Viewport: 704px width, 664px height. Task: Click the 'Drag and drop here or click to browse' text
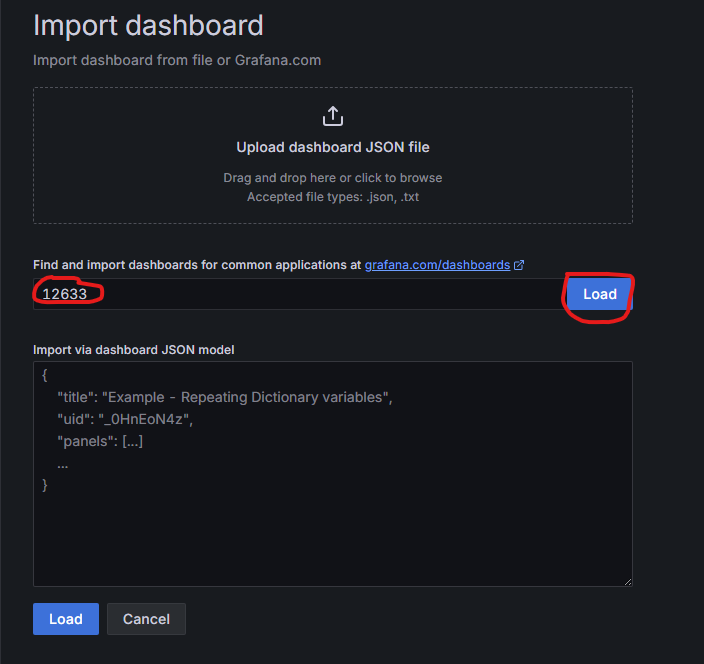pos(333,178)
